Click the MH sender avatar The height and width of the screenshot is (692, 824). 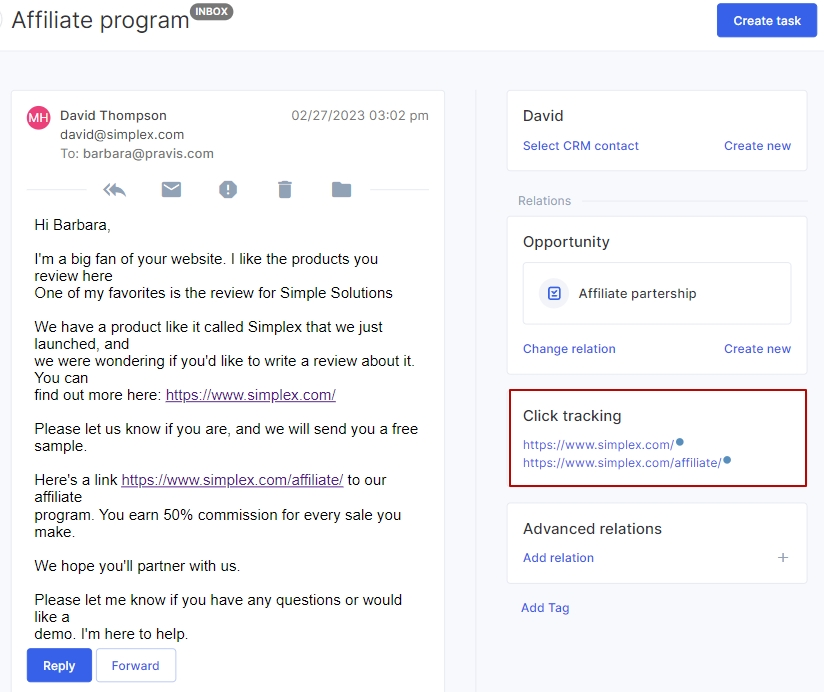[x=38, y=118]
